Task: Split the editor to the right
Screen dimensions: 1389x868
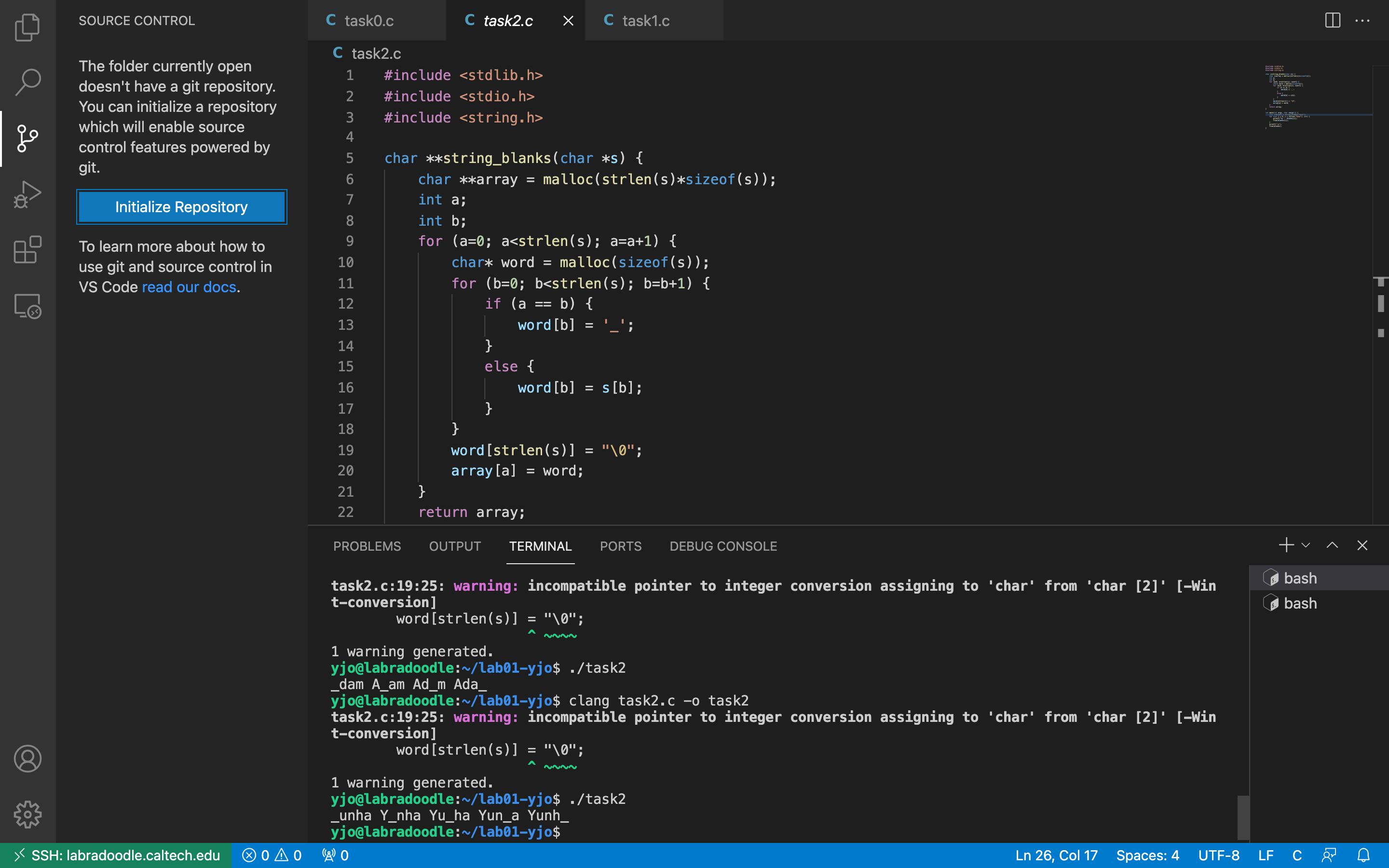Action: click(x=1332, y=21)
